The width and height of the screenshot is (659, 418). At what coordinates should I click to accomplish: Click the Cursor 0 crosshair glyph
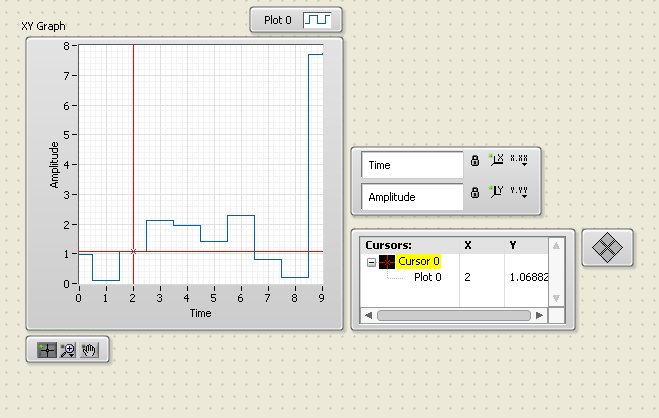point(387,262)
